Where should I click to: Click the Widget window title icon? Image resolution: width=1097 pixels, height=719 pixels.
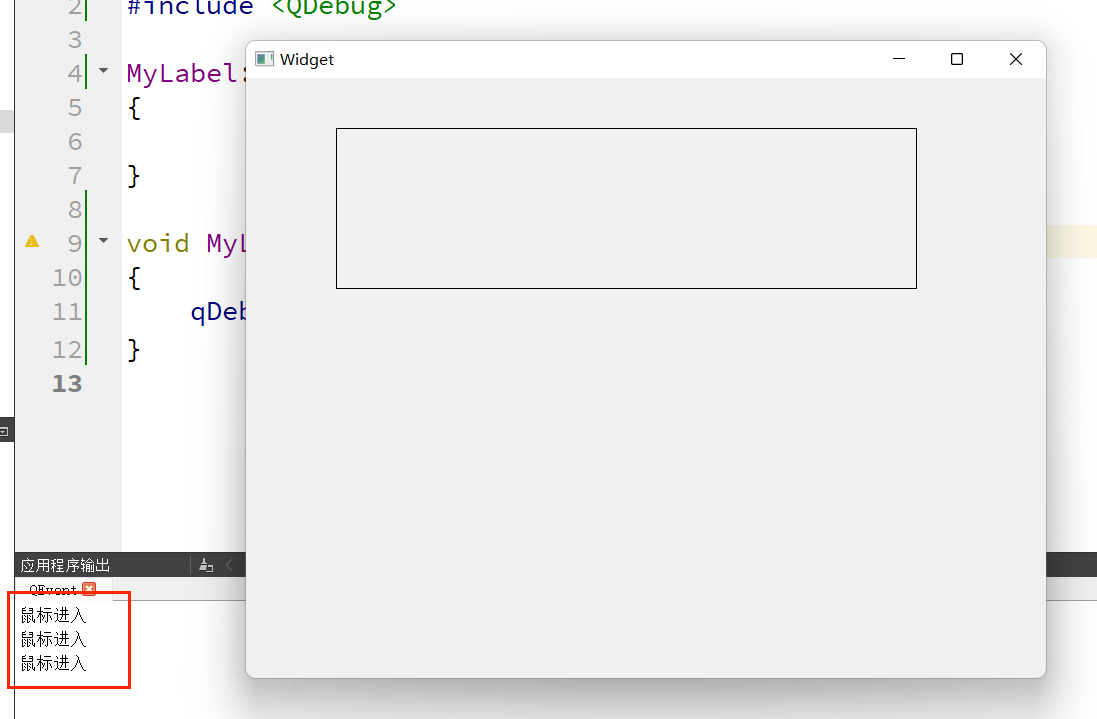click(x=264, y=59)
